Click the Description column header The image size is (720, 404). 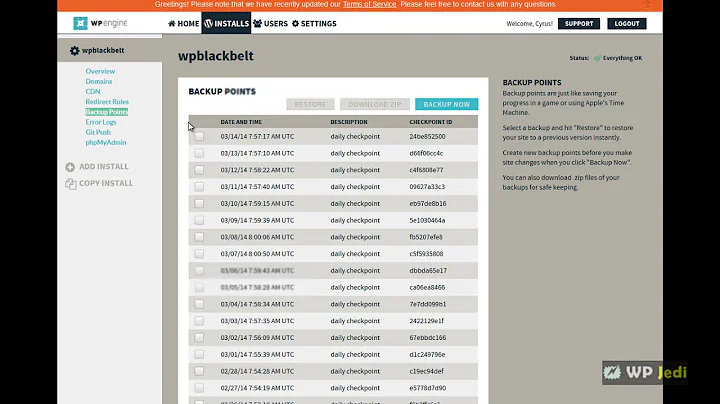pos(349,122)
